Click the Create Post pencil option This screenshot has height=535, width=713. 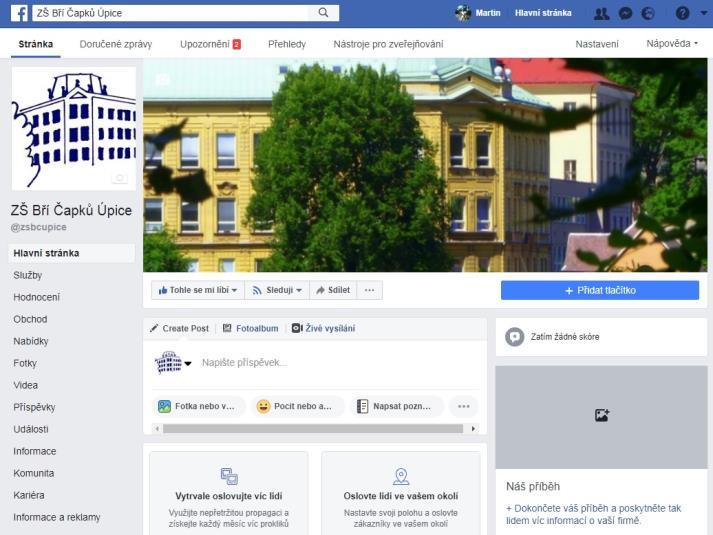(x=180, y=328)
